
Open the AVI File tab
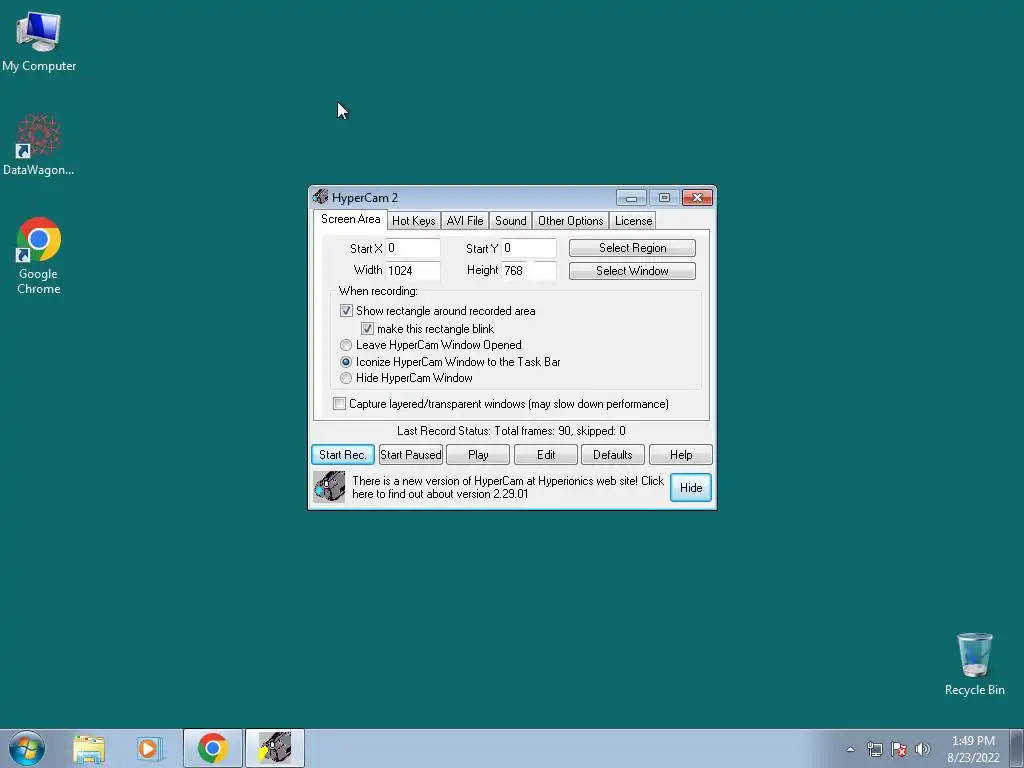click(464, 221)
